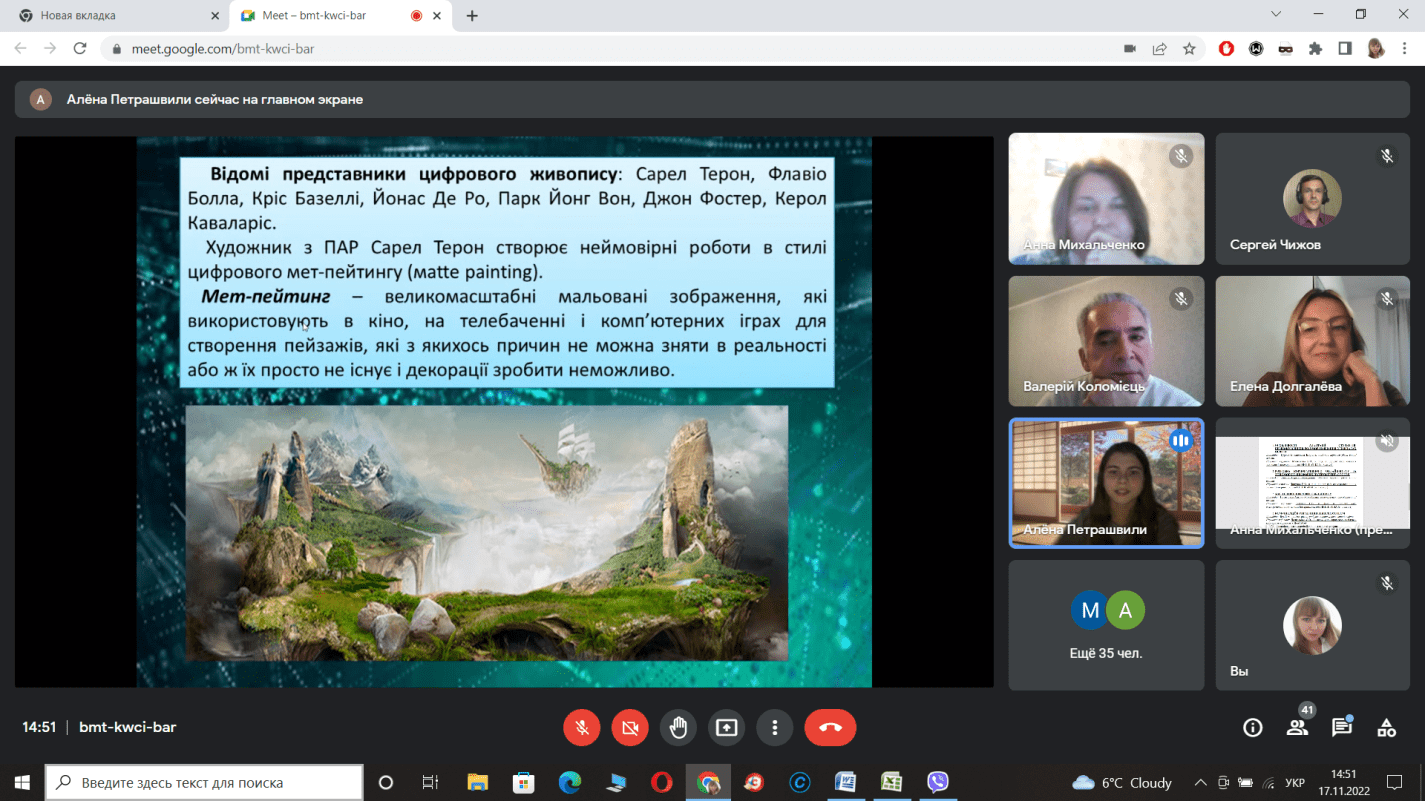Select Алёна Петрашвили speaking tile

tap(1106, 483)
